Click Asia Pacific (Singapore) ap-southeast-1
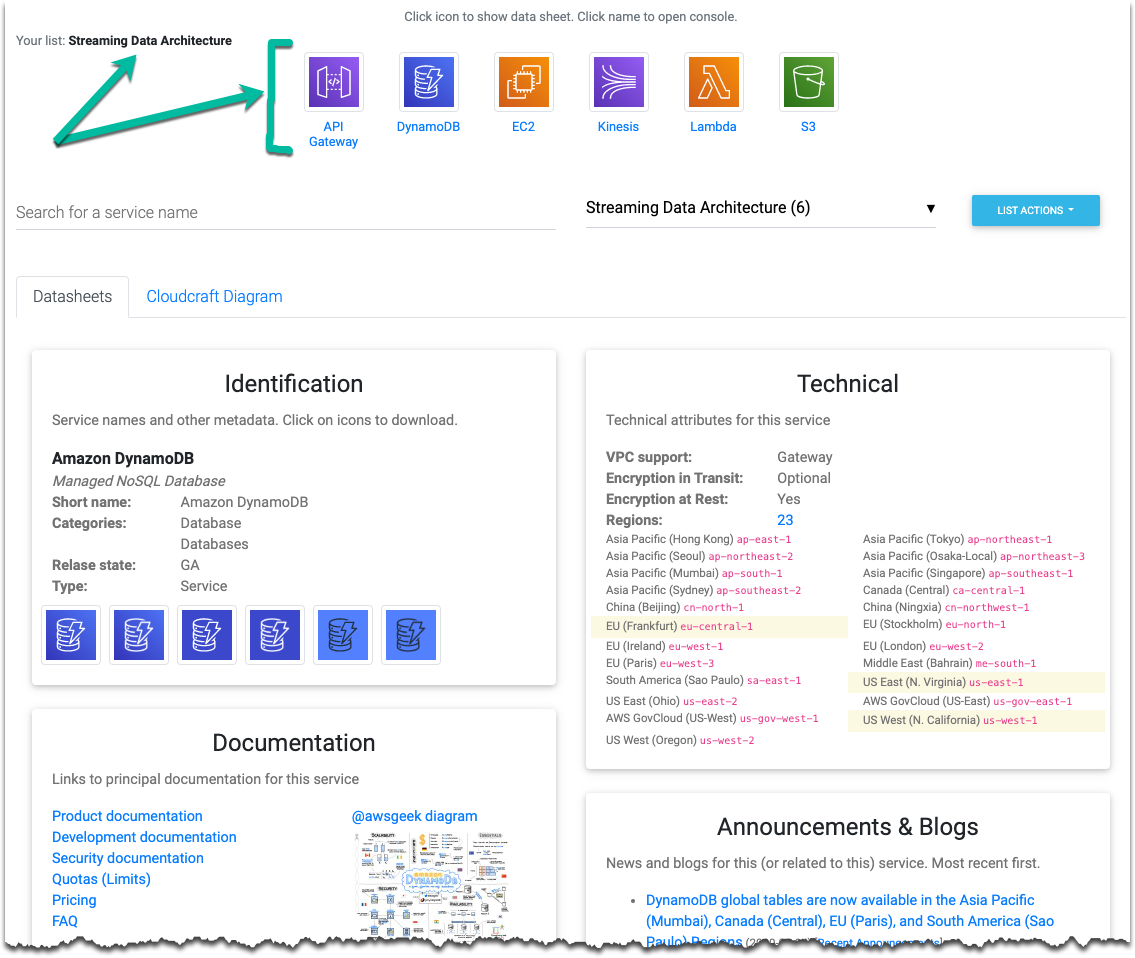This screenshot has height=958, width=1135. pos(968,573)
